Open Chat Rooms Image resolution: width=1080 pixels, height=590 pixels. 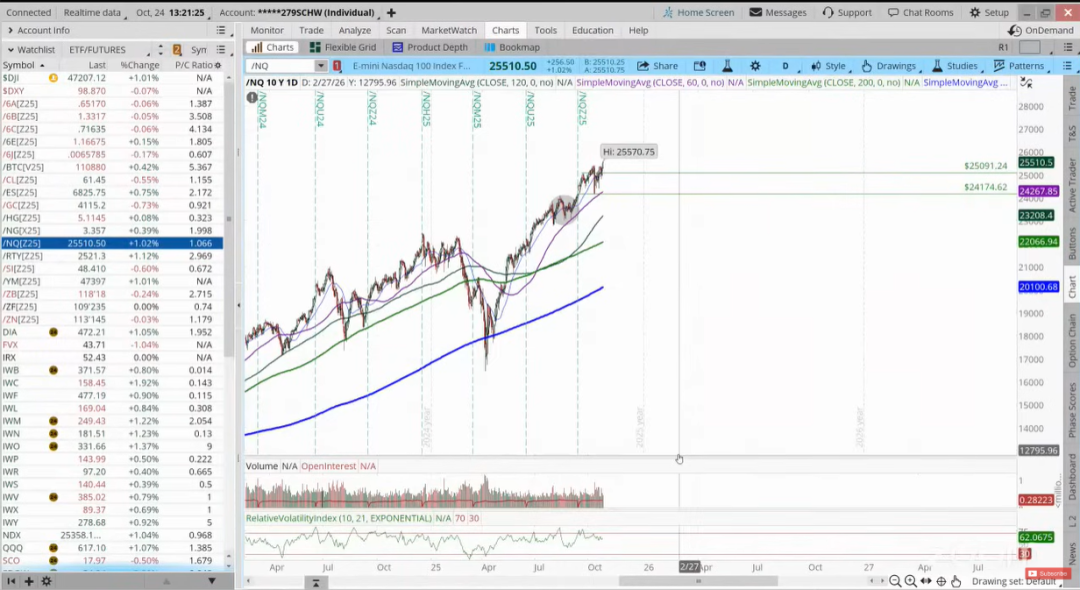tap(920, 12)
